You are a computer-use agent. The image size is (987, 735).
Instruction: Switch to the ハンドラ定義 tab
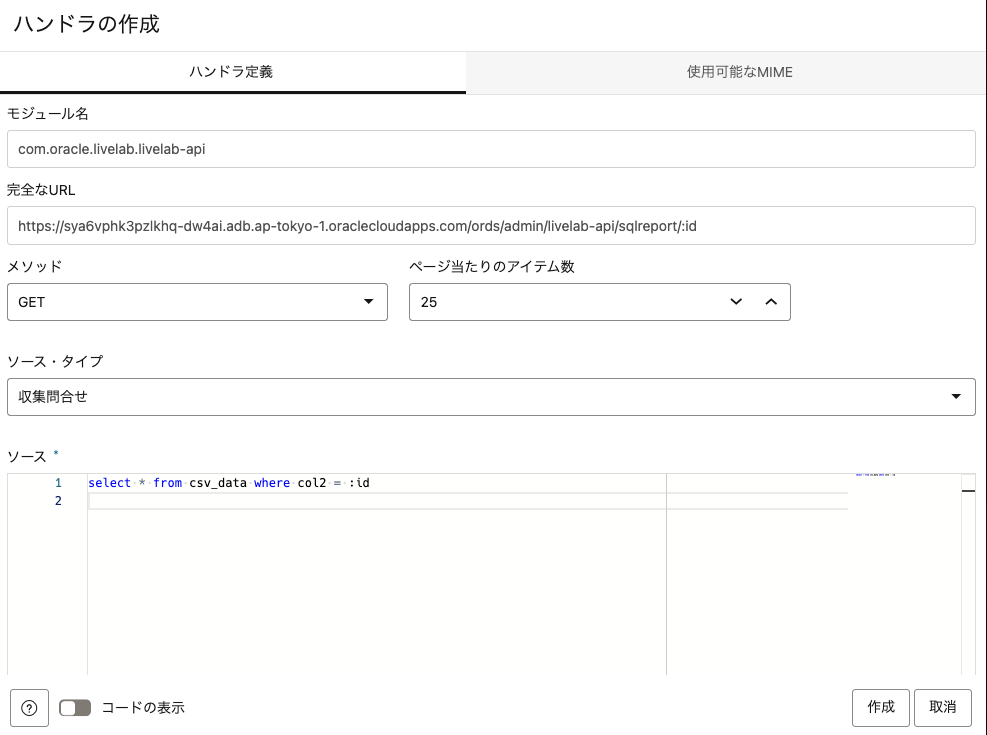click(232, 72)
